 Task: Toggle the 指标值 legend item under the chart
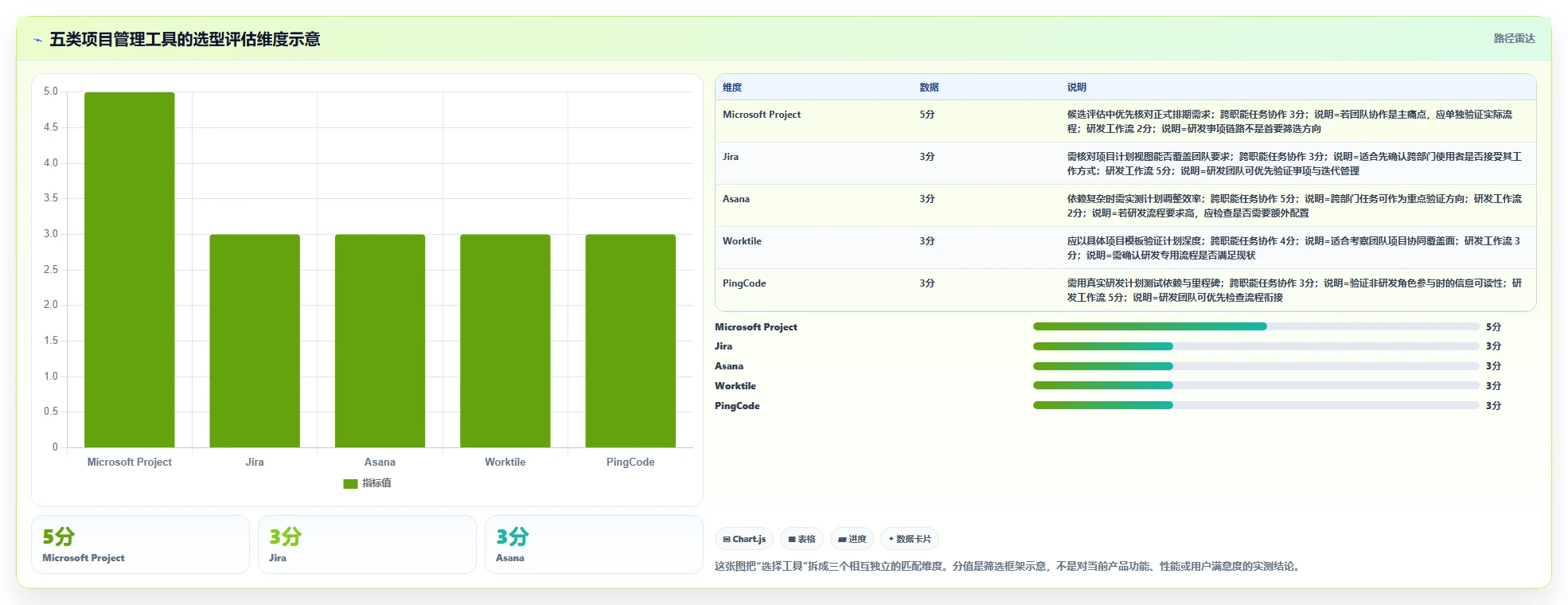[x=367, y=483]
